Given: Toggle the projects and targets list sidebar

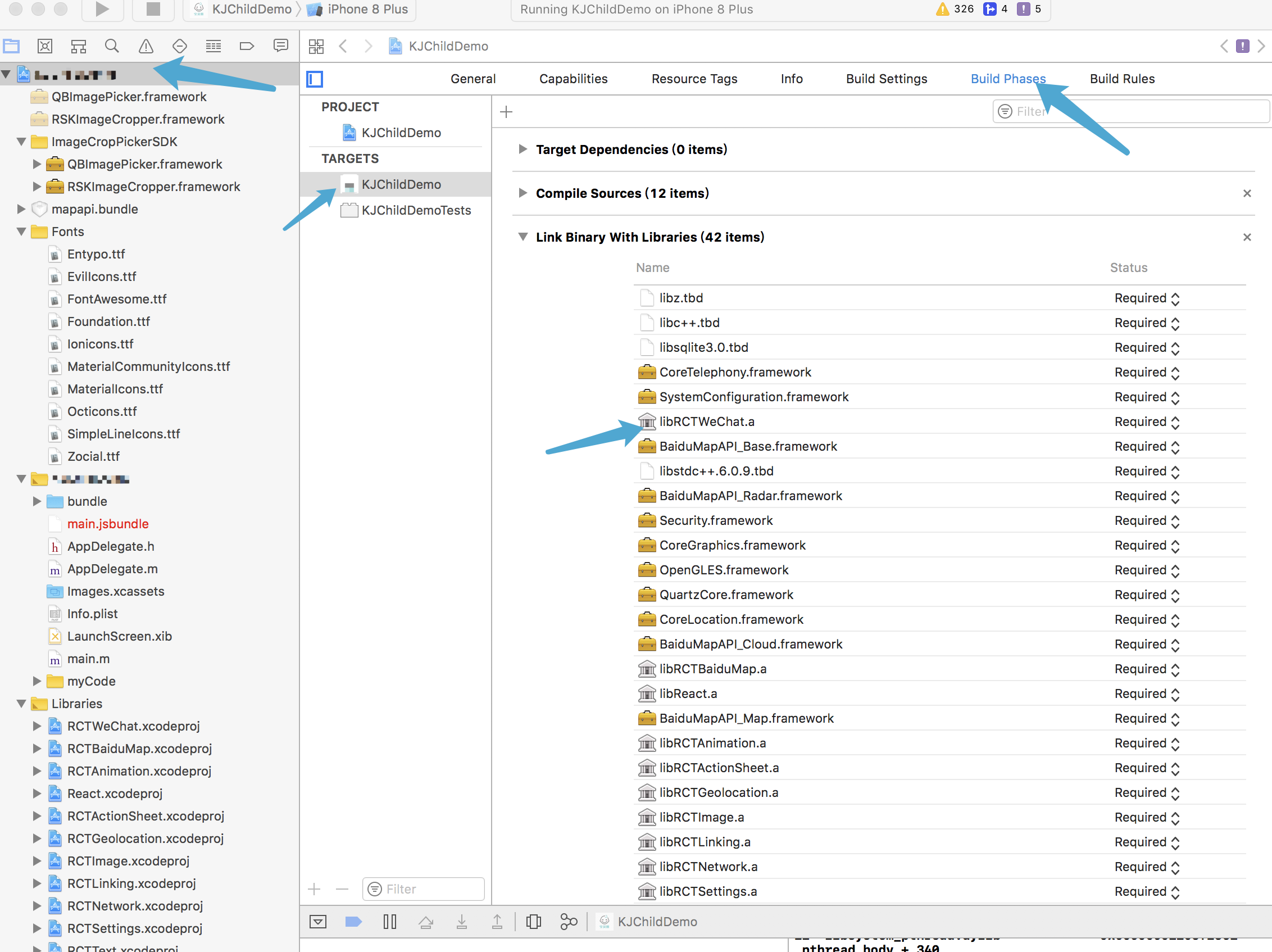Looking at the screenshot, I should pyautogui.click(x=315, y=79).
